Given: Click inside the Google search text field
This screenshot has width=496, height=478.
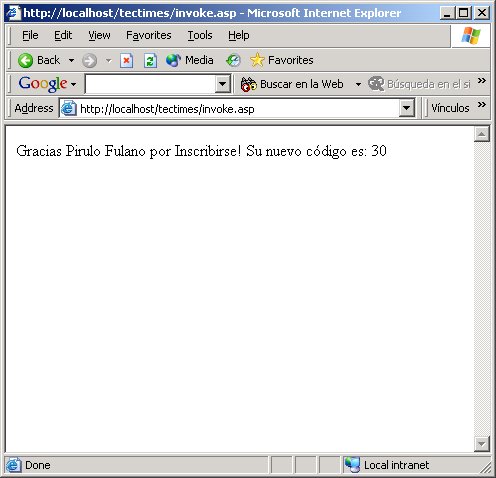Looking at the screenshot, I should point(151,84).
